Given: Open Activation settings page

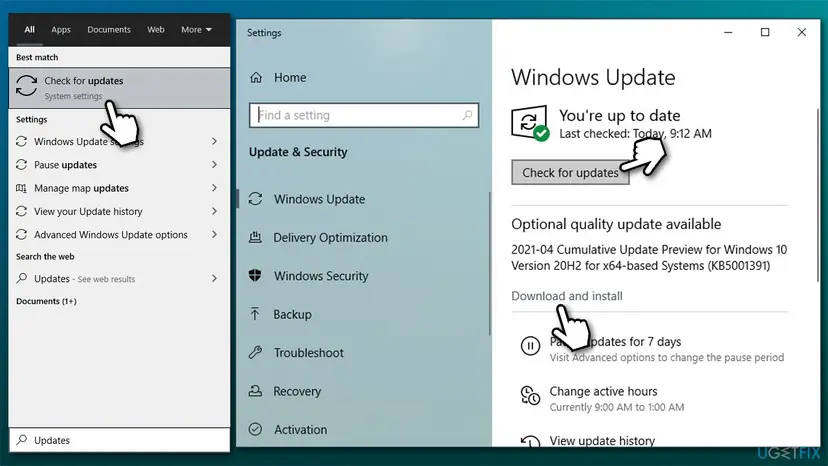Looking at the screenshot, I should [x=300, y=430].
